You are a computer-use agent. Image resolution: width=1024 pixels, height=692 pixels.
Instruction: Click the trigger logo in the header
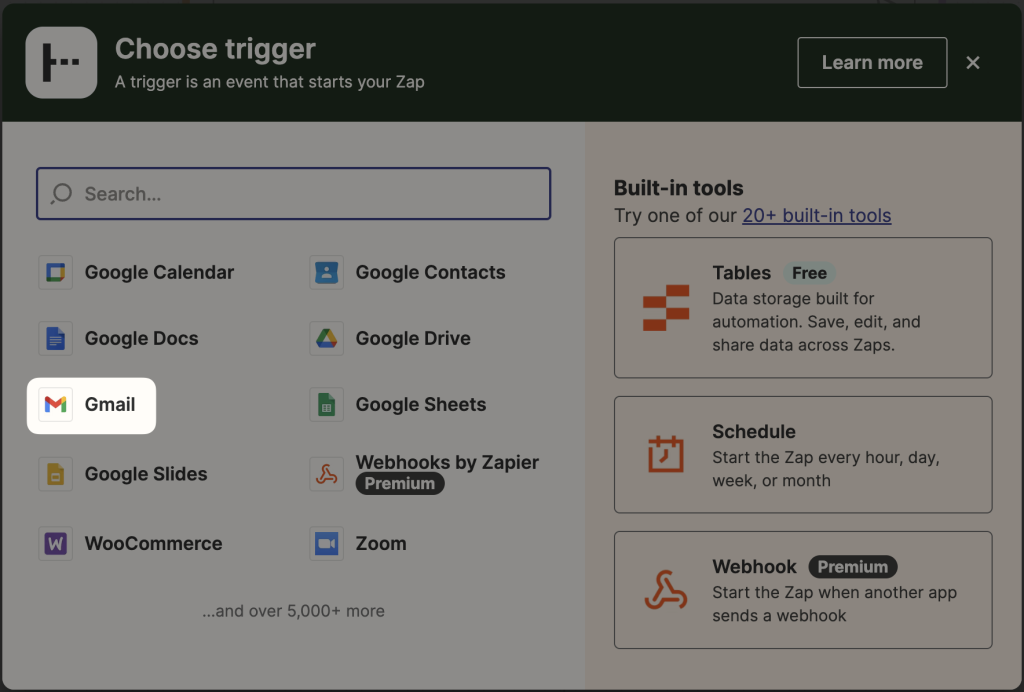pyautogui.click(x=60, y=61)
